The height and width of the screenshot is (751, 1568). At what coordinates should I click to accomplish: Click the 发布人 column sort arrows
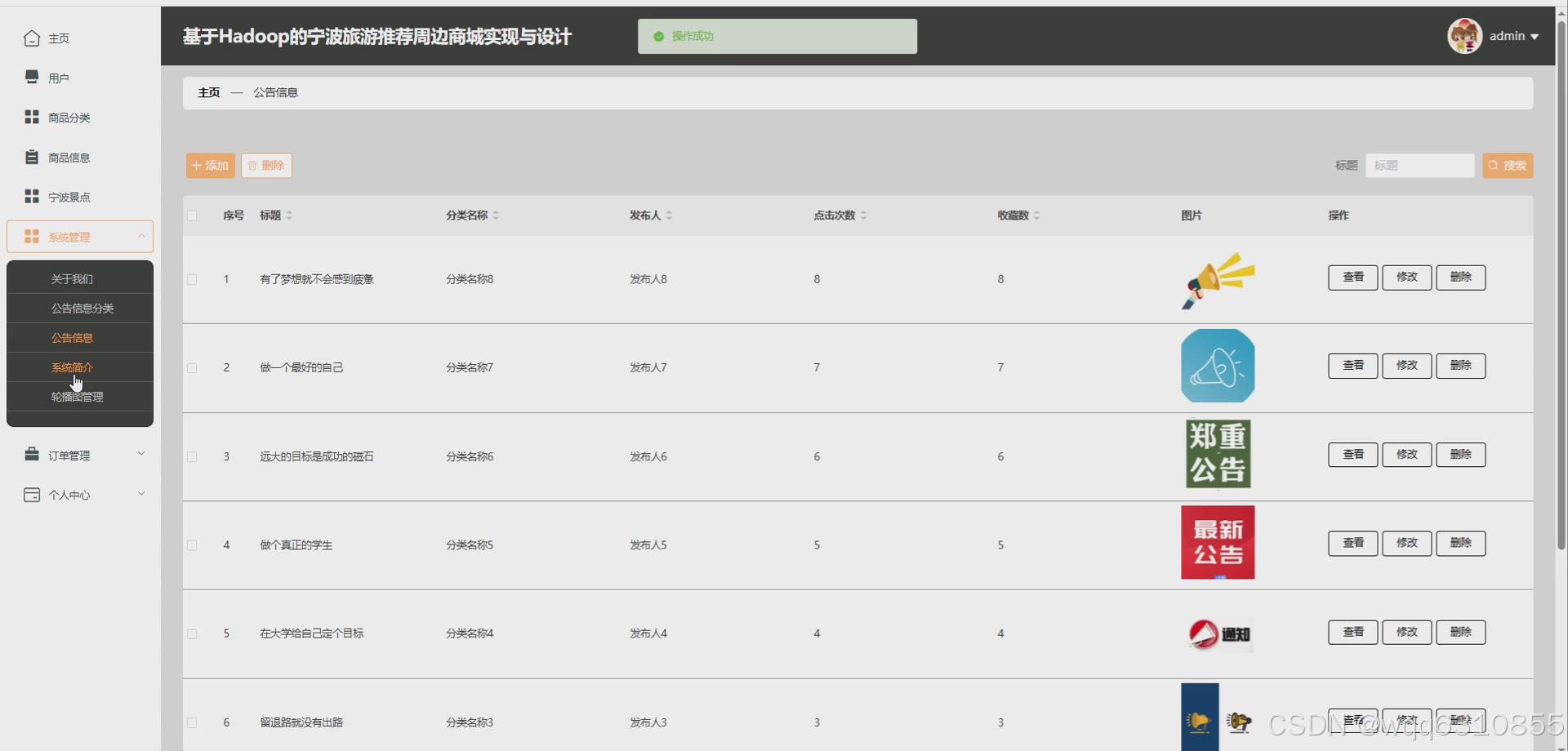[669, 216]
